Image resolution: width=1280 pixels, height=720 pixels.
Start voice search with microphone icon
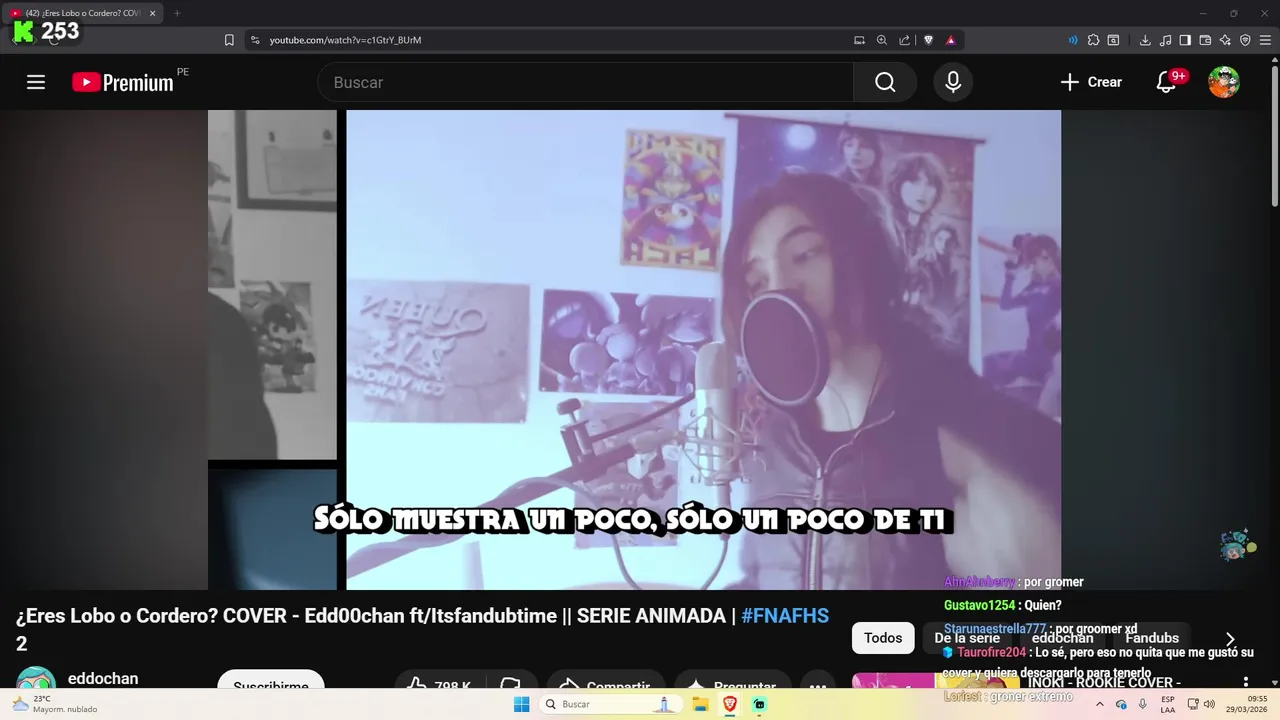[x=953, y=82]
